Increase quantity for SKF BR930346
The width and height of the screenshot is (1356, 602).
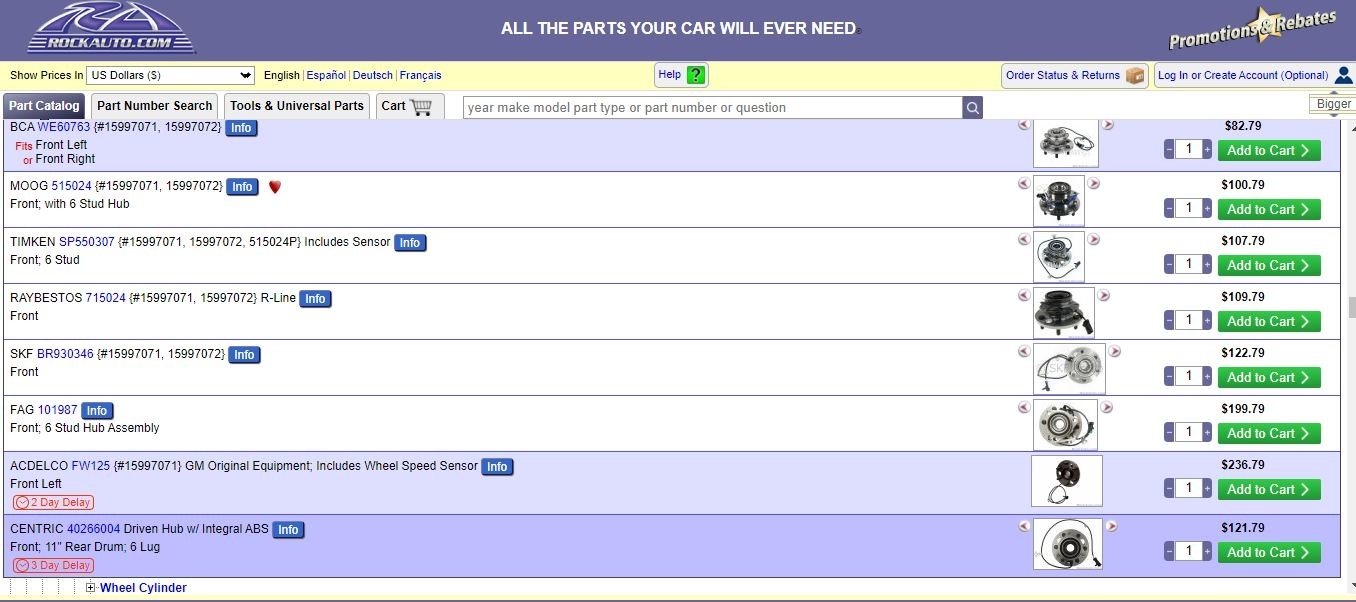point(1207,376)
